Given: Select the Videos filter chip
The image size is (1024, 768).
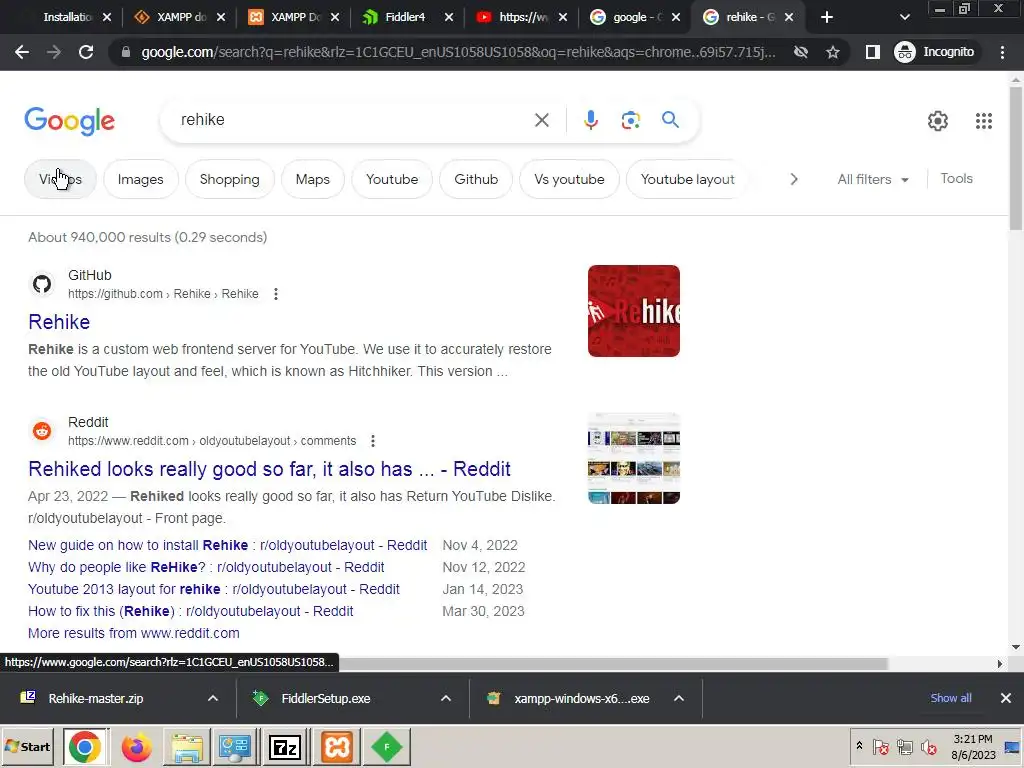Looking at the screenshot, I should coord(60,180).
